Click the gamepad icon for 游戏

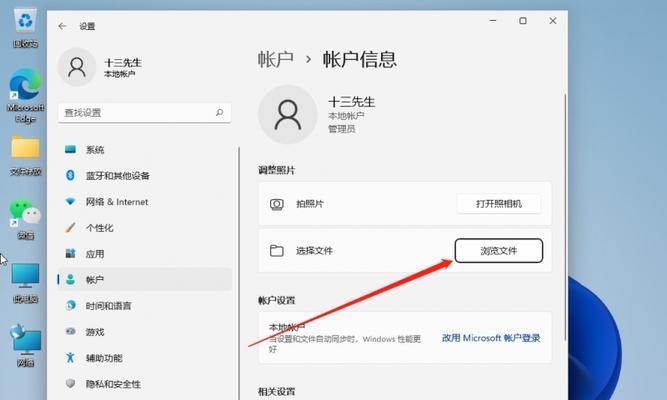[71, 331]
